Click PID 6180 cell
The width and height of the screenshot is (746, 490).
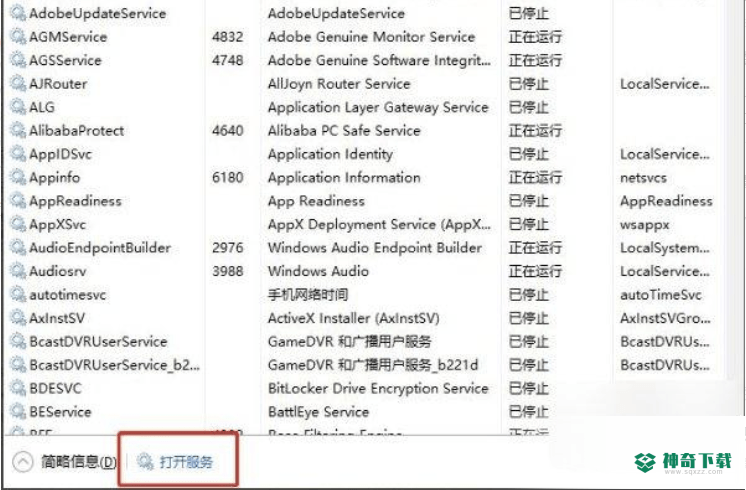pyautogui.click(x=227, y=177)
